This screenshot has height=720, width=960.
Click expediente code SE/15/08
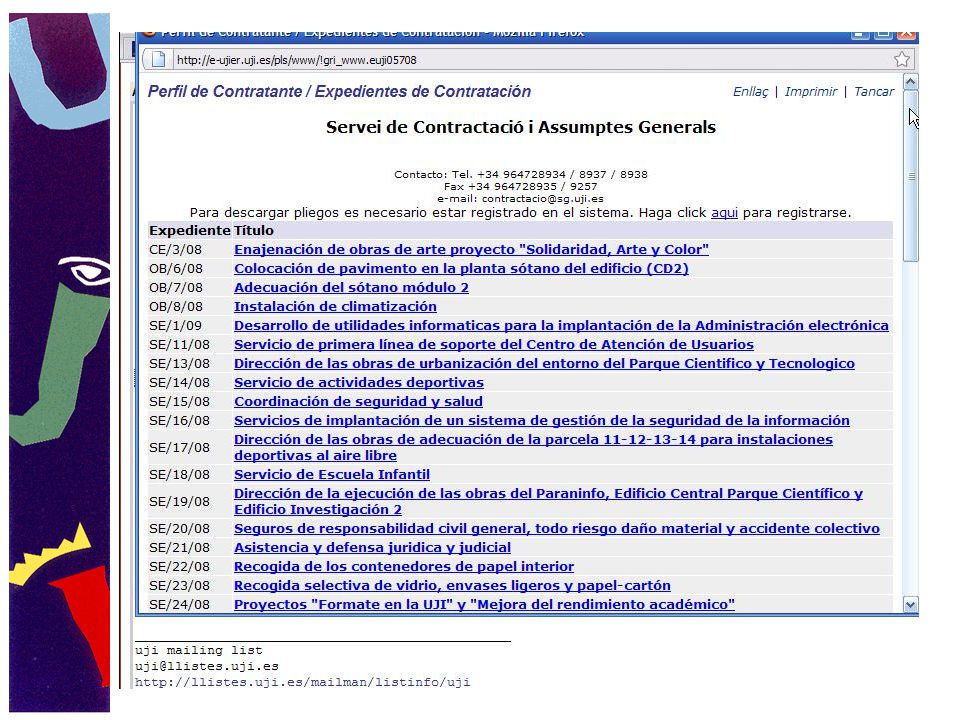click(x=179, y=402)
